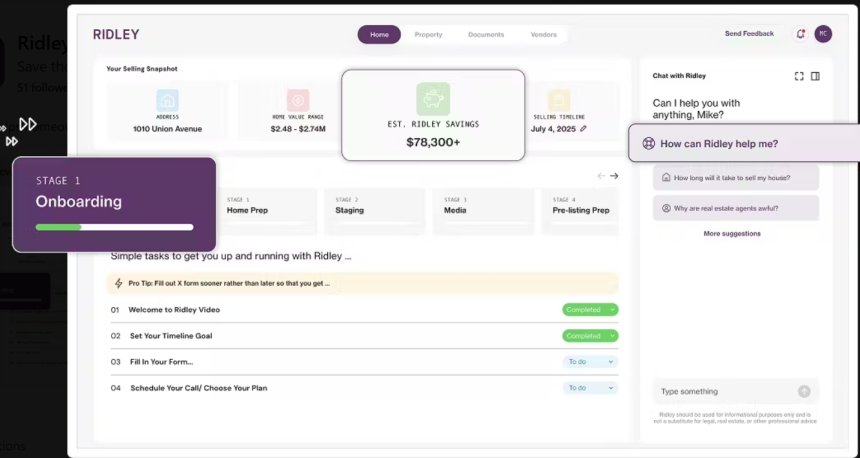This screenshot has height=458, width=860.
Task: Click Send Feedback link
Action: [x=749, y=33]
